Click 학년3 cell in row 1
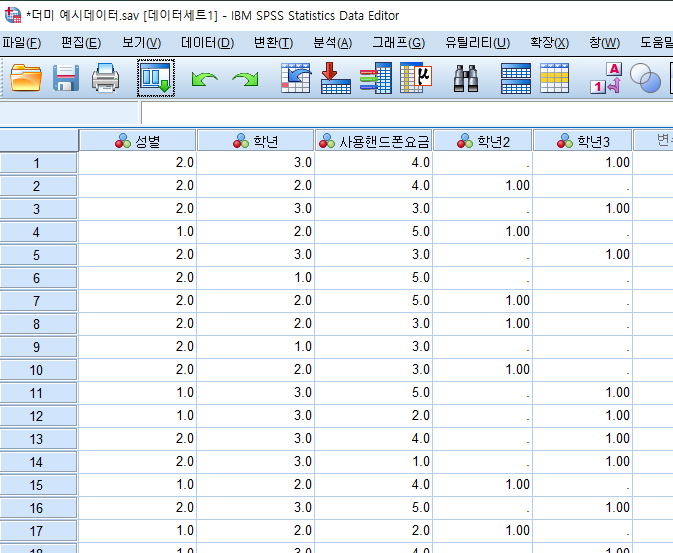 (582, 163)
